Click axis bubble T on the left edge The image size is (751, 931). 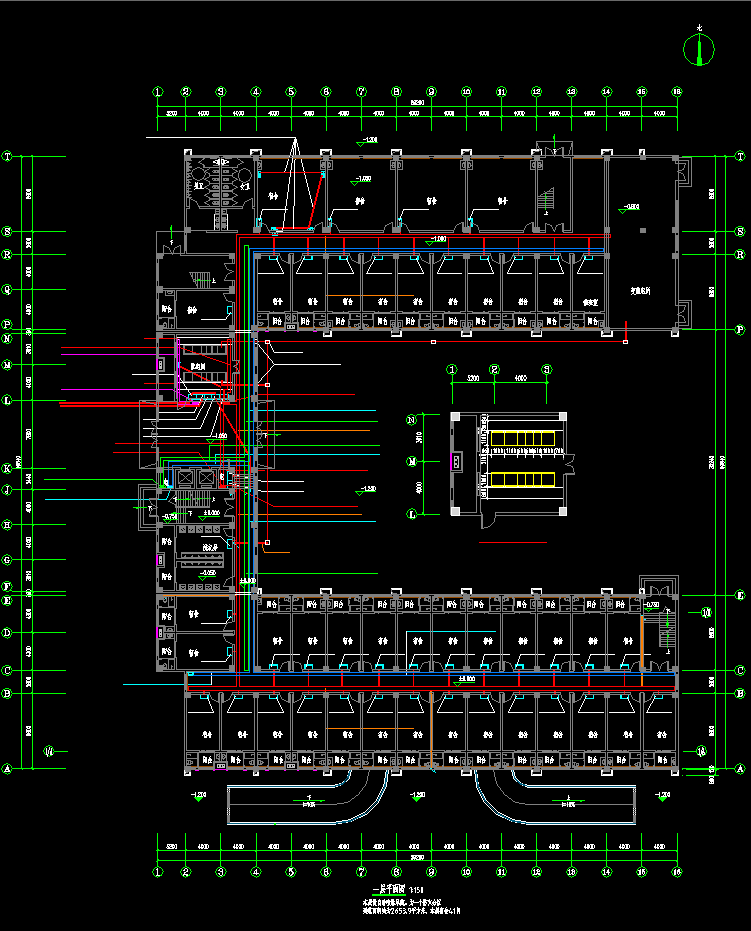click(7, 157)
